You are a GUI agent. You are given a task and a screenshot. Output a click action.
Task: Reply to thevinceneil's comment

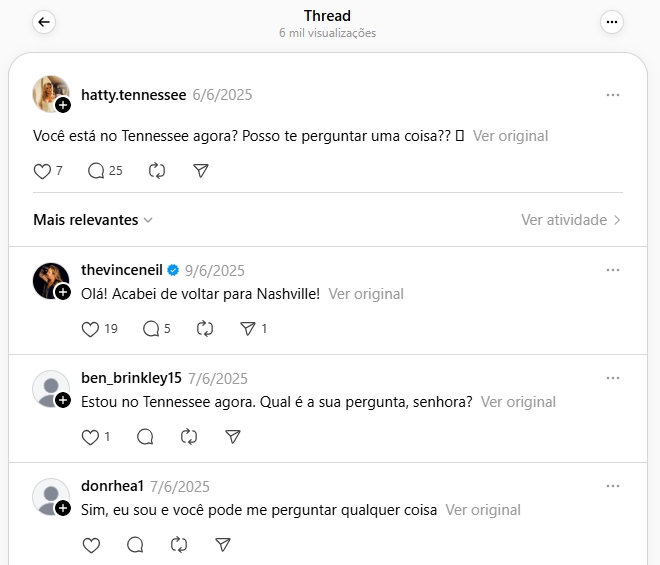click(x=151, y=329)
